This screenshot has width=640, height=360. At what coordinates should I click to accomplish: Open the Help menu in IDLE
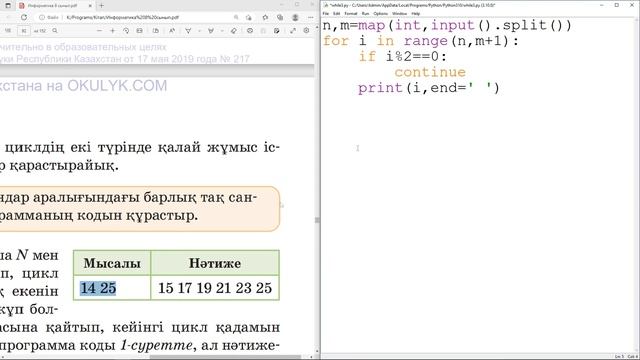pos(416,13)
